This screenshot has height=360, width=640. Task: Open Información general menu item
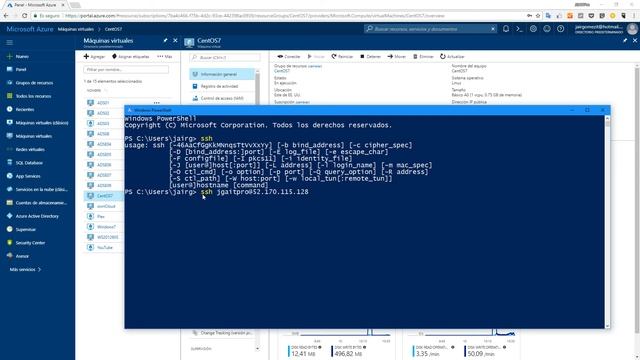pos(222,74)
